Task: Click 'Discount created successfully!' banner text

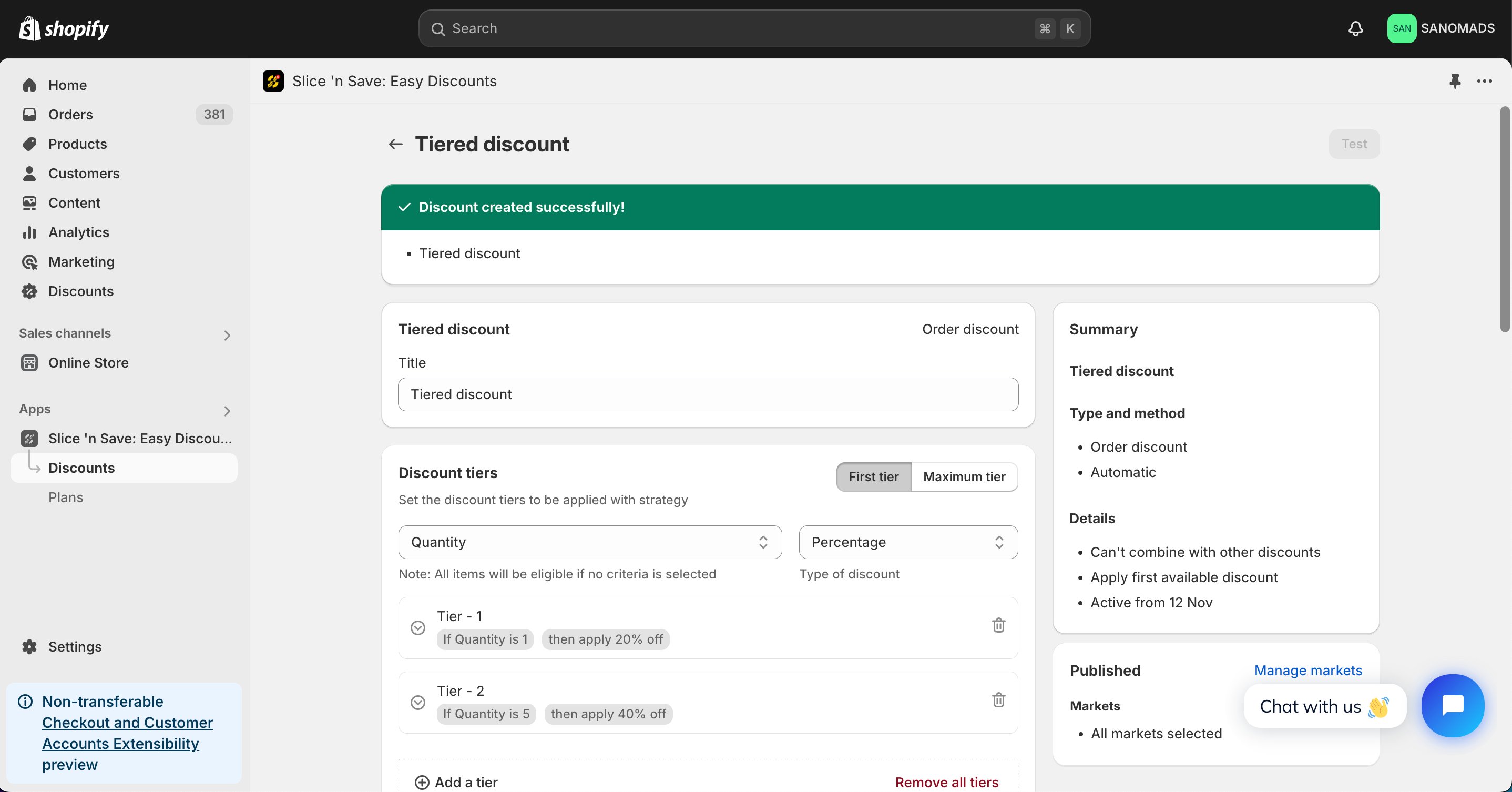Action: pos(521,207)
